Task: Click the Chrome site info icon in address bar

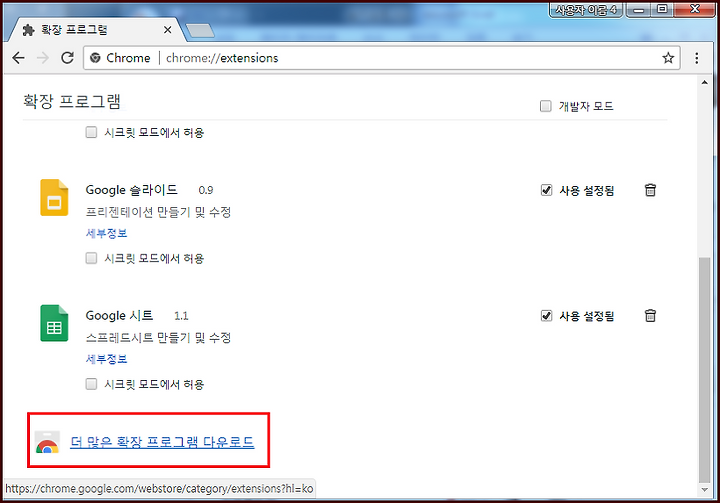Action: (x=95, y=58)
